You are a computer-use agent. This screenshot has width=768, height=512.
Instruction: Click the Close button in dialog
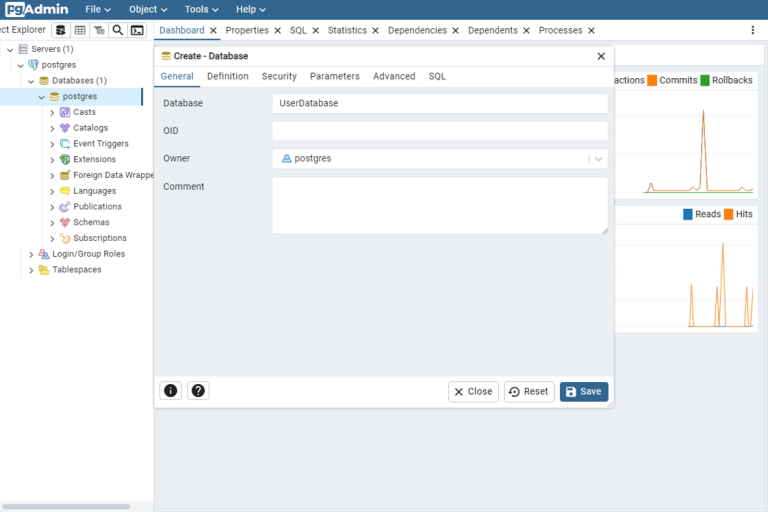(x=473, y=391)
